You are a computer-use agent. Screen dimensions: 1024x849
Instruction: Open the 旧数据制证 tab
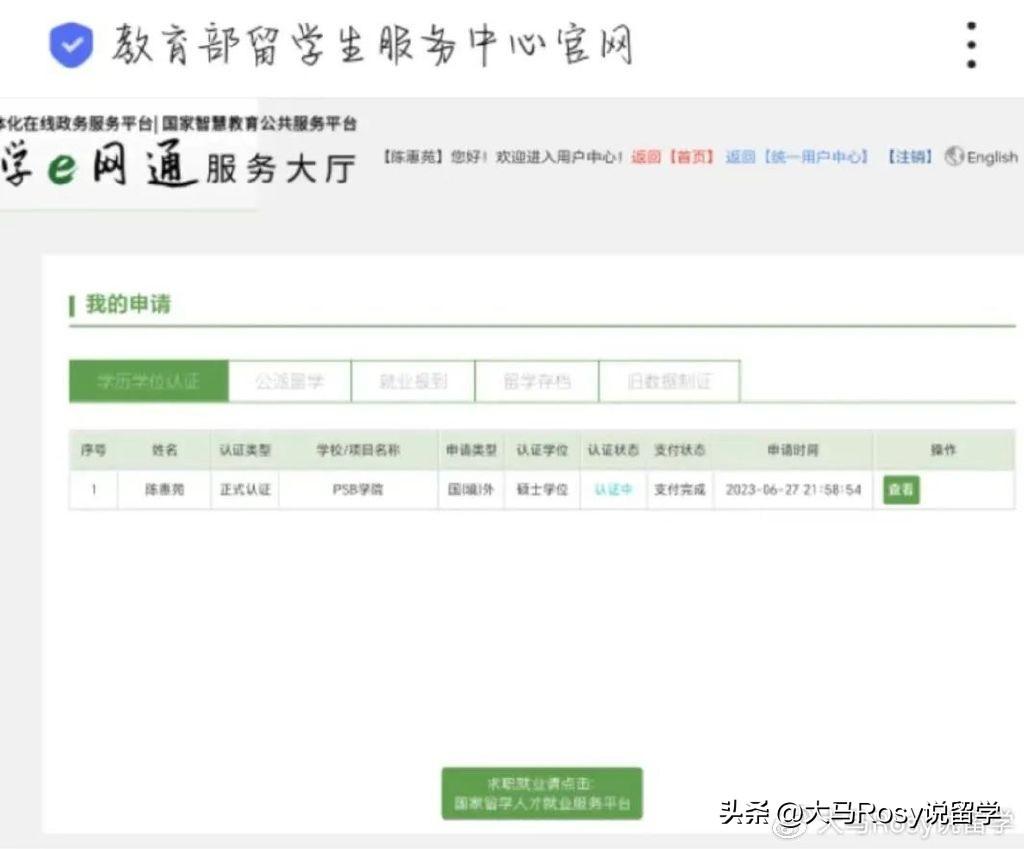[x=669, y=382]
